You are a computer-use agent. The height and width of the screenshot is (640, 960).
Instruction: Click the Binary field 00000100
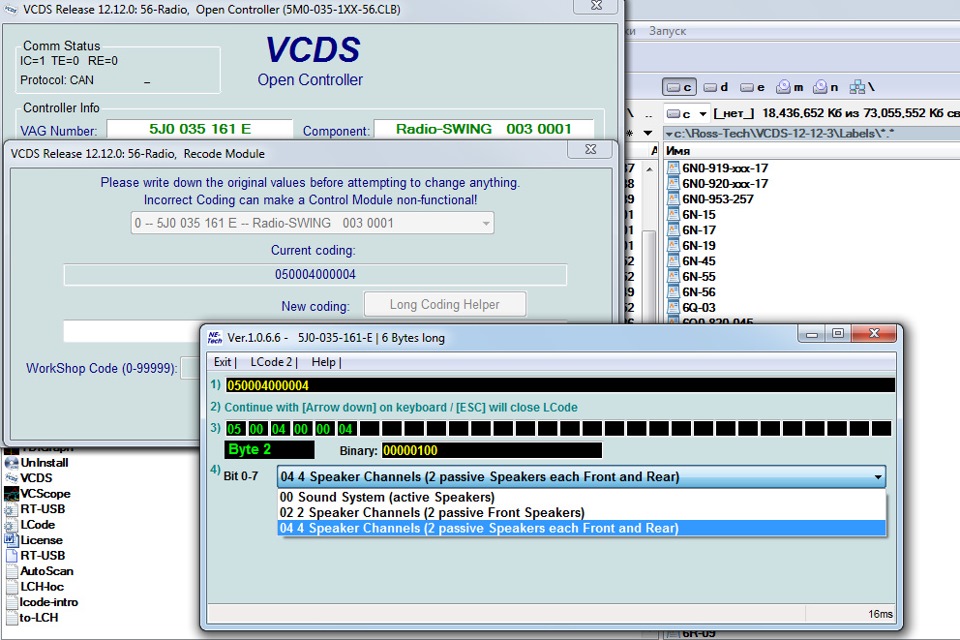[x=492, y=451]
